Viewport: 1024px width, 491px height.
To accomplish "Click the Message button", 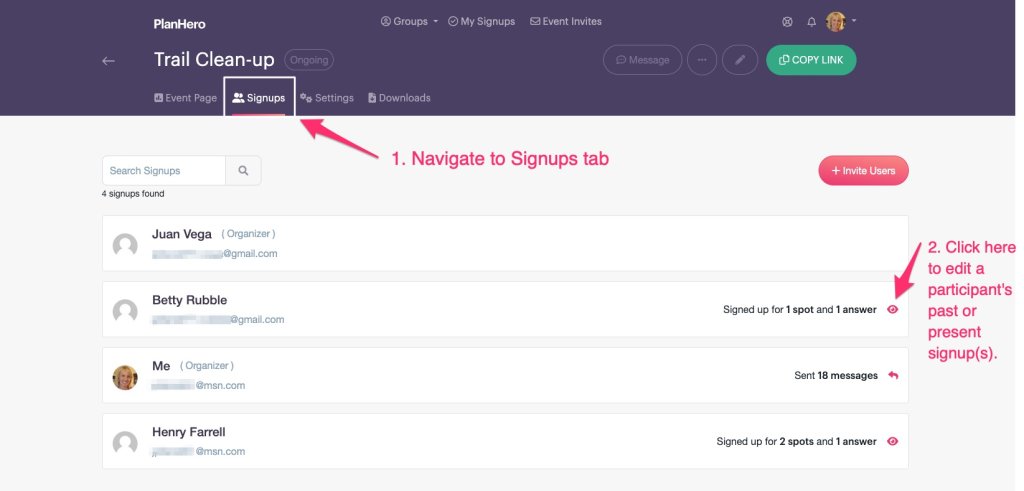I will (642, 60).
